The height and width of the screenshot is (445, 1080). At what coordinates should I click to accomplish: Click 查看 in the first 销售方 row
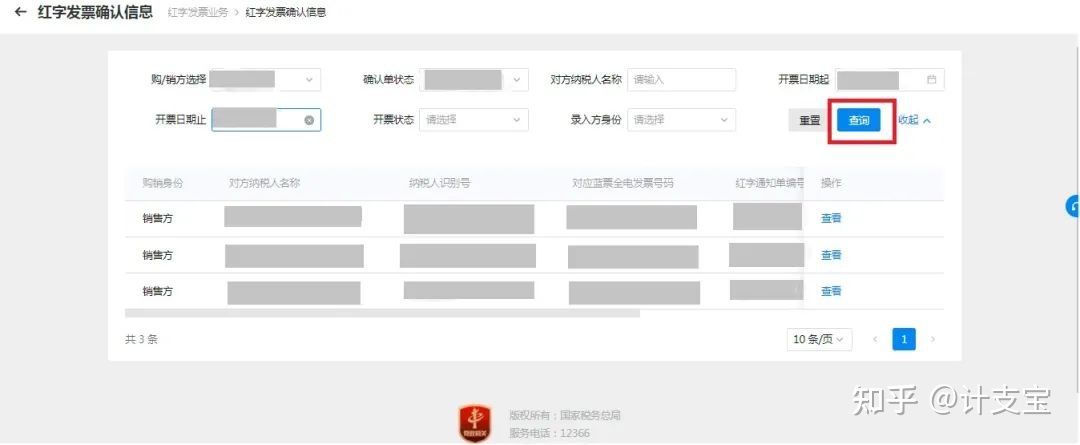click(x=831, y=218)
